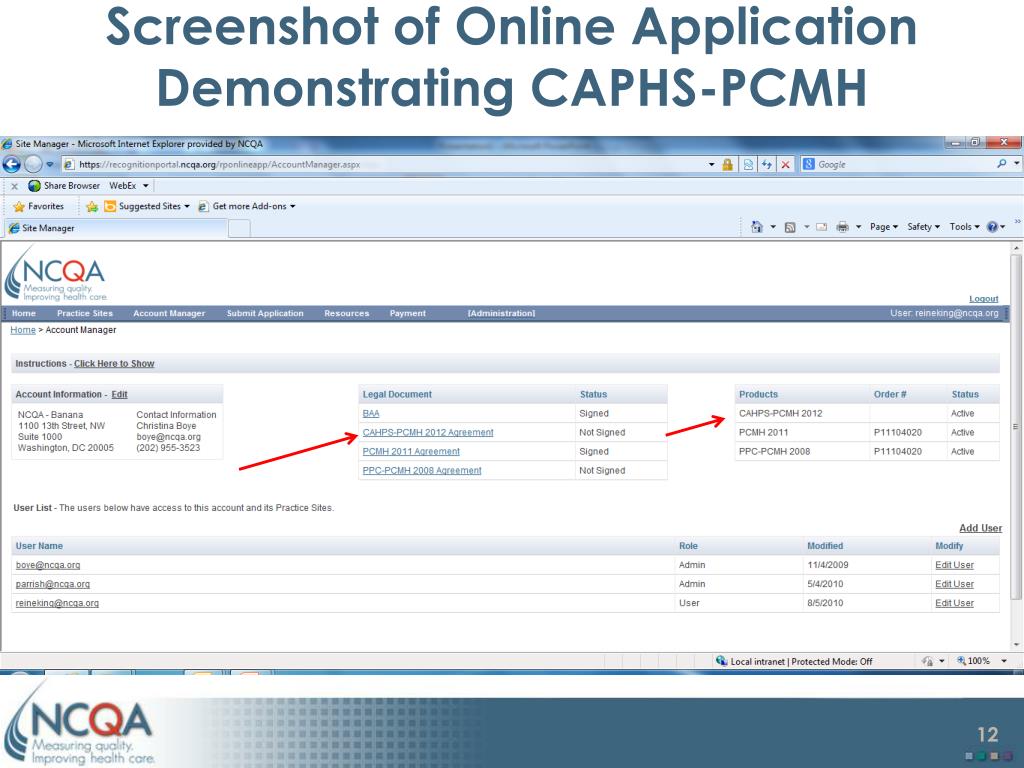Expand Get more Add-ons dropdown
The image size is (1024, 768).
pos(293,206)
